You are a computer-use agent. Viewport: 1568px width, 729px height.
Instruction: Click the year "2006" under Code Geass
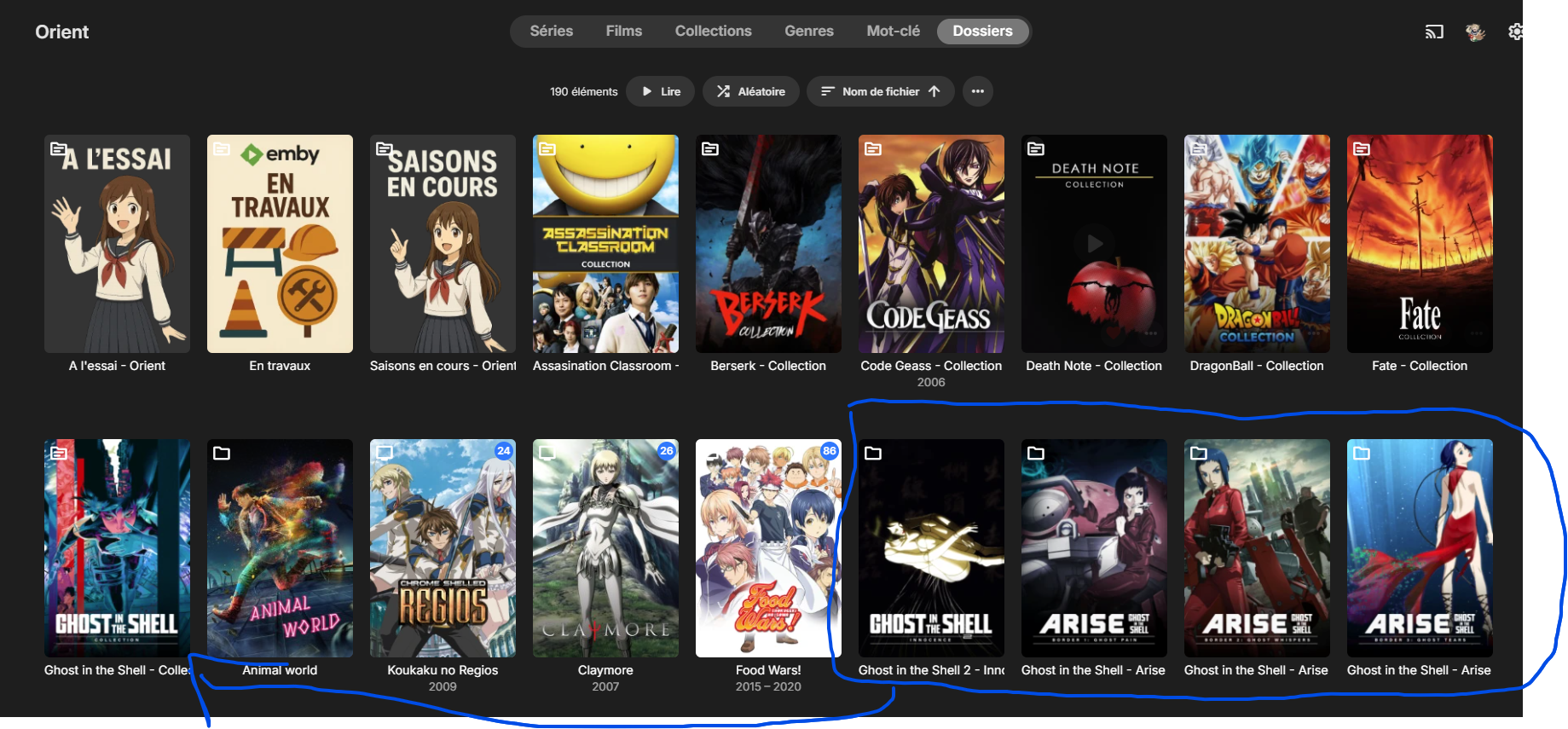click(931, 382)
